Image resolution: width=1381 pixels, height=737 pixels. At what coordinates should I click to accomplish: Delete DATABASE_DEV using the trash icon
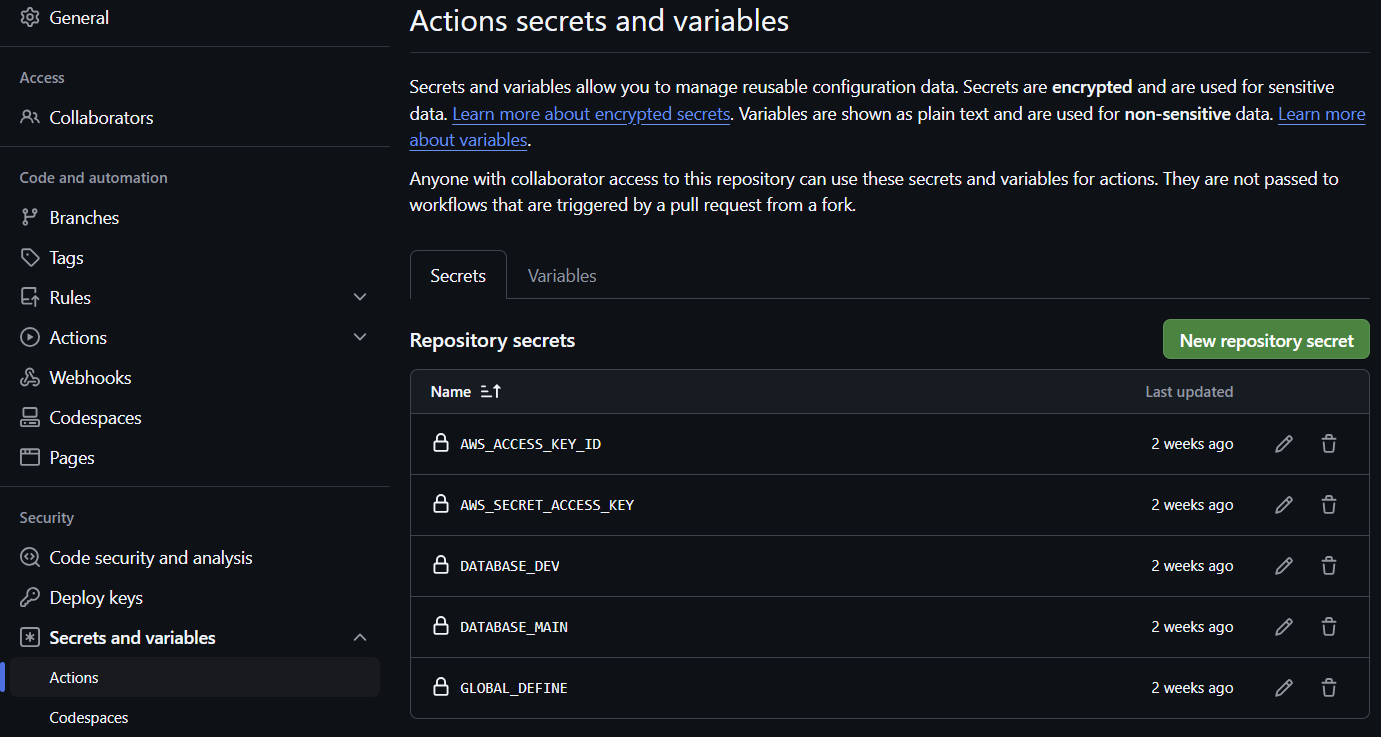click(1329, 565)
